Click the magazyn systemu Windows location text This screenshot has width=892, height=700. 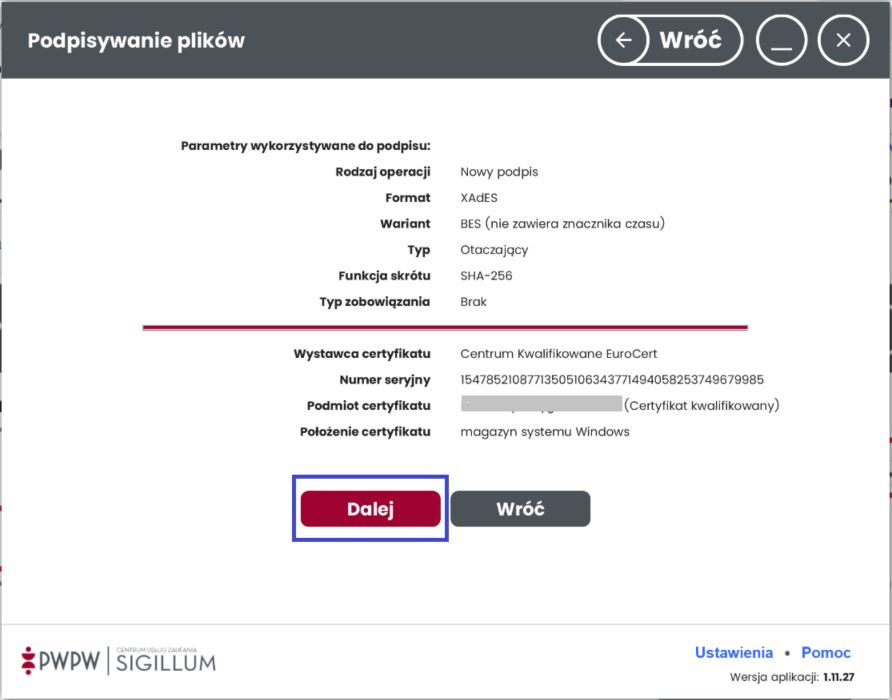coord(545,431)
